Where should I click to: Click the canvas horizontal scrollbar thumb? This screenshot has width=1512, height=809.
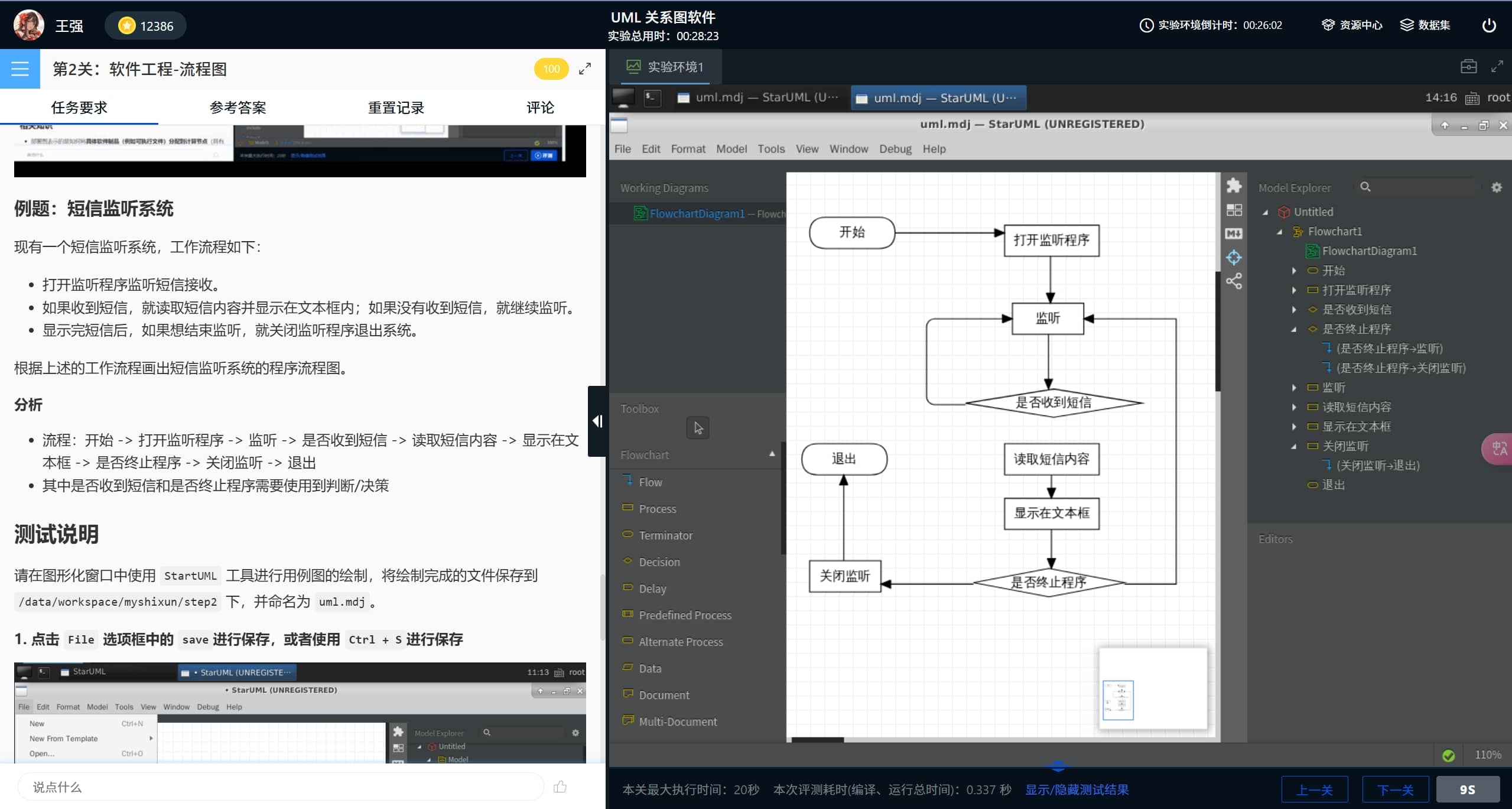pyautogui.click(x=818, y=739)
